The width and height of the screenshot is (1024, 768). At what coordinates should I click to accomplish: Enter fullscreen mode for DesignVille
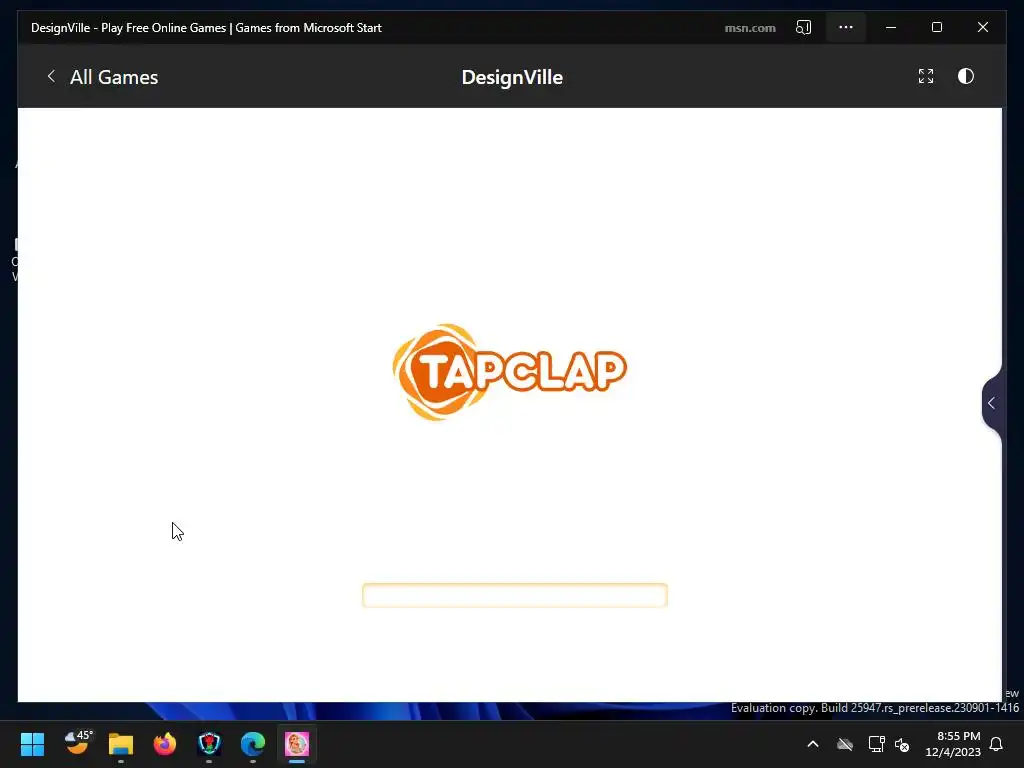[x=925, y=76]
